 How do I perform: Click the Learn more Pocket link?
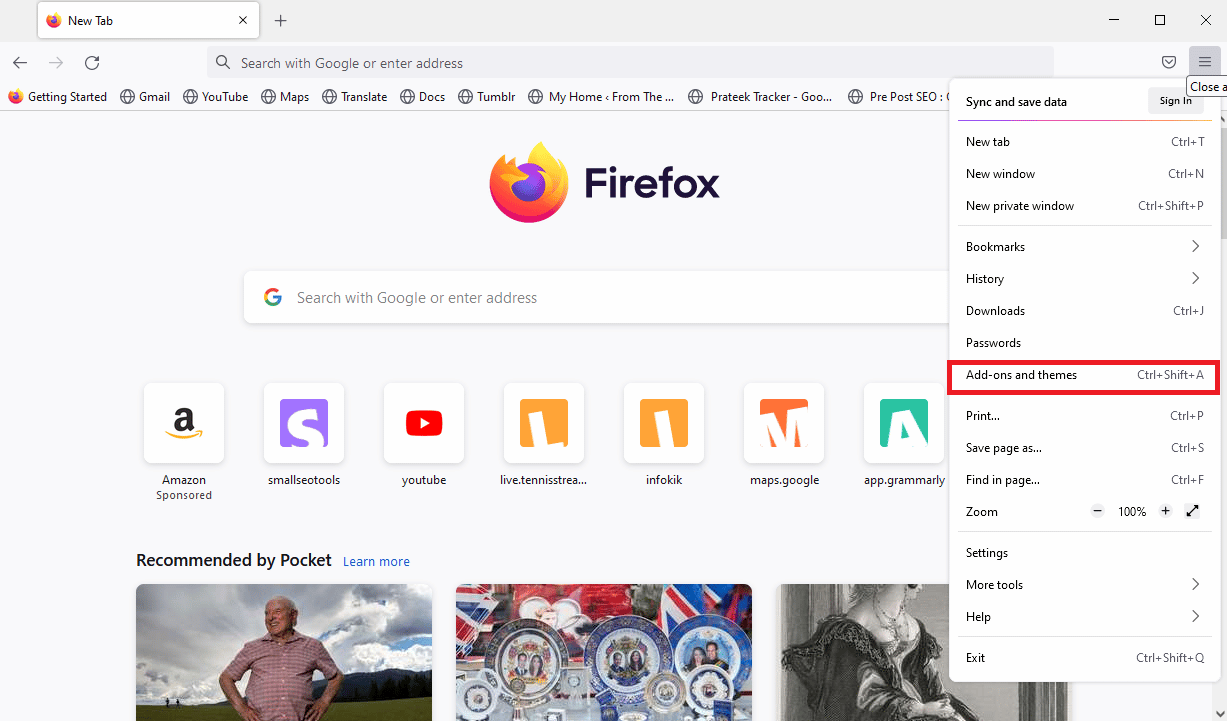(x=376, y=561)
